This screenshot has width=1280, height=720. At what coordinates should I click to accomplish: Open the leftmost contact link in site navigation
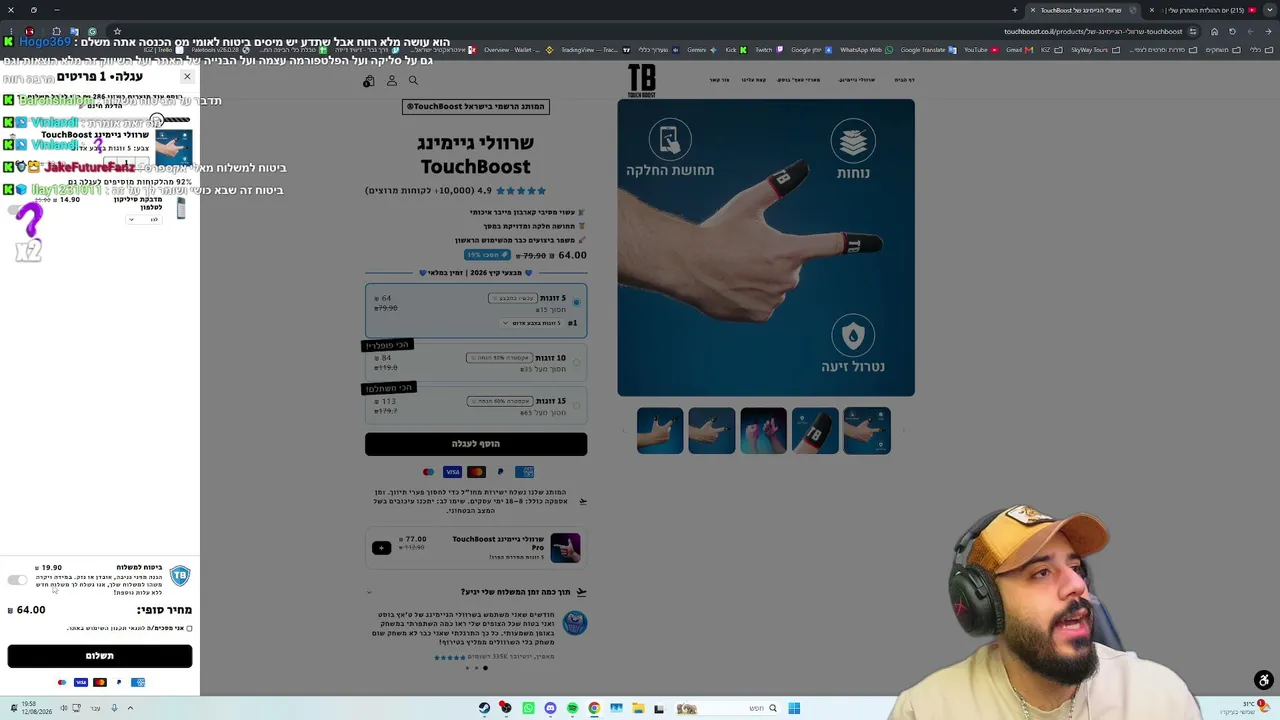pyautogui.click(x=720, y=80)
